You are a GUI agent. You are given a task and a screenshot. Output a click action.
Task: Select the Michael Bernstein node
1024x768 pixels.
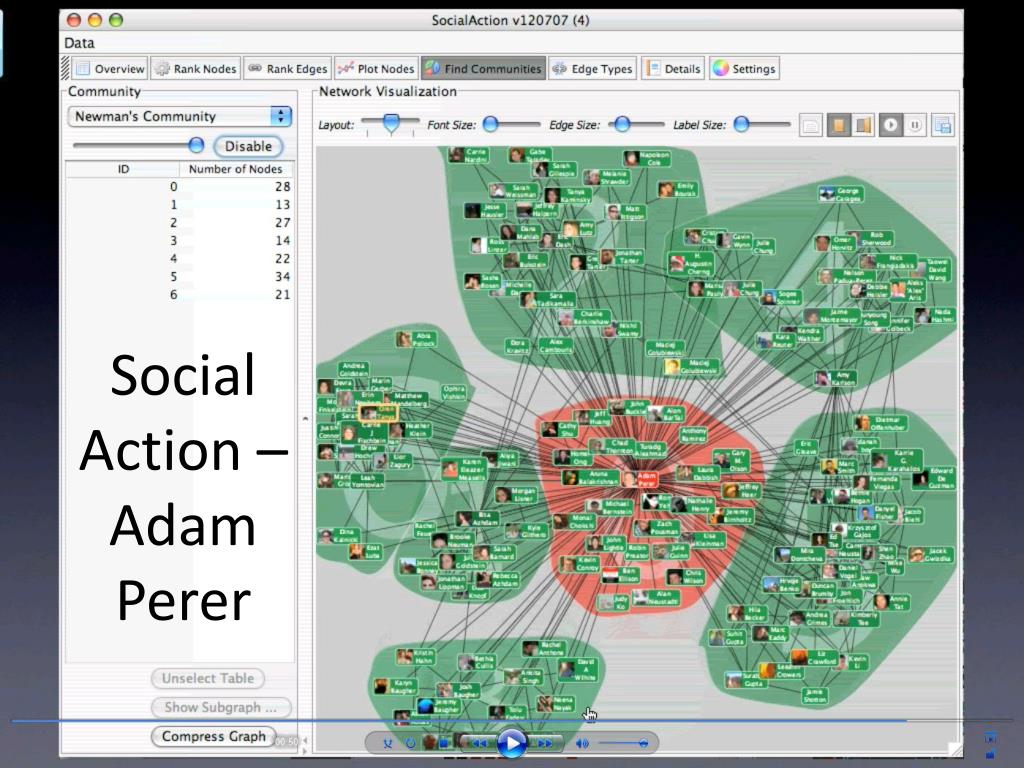pyautogui.click(x=609, y=507)
